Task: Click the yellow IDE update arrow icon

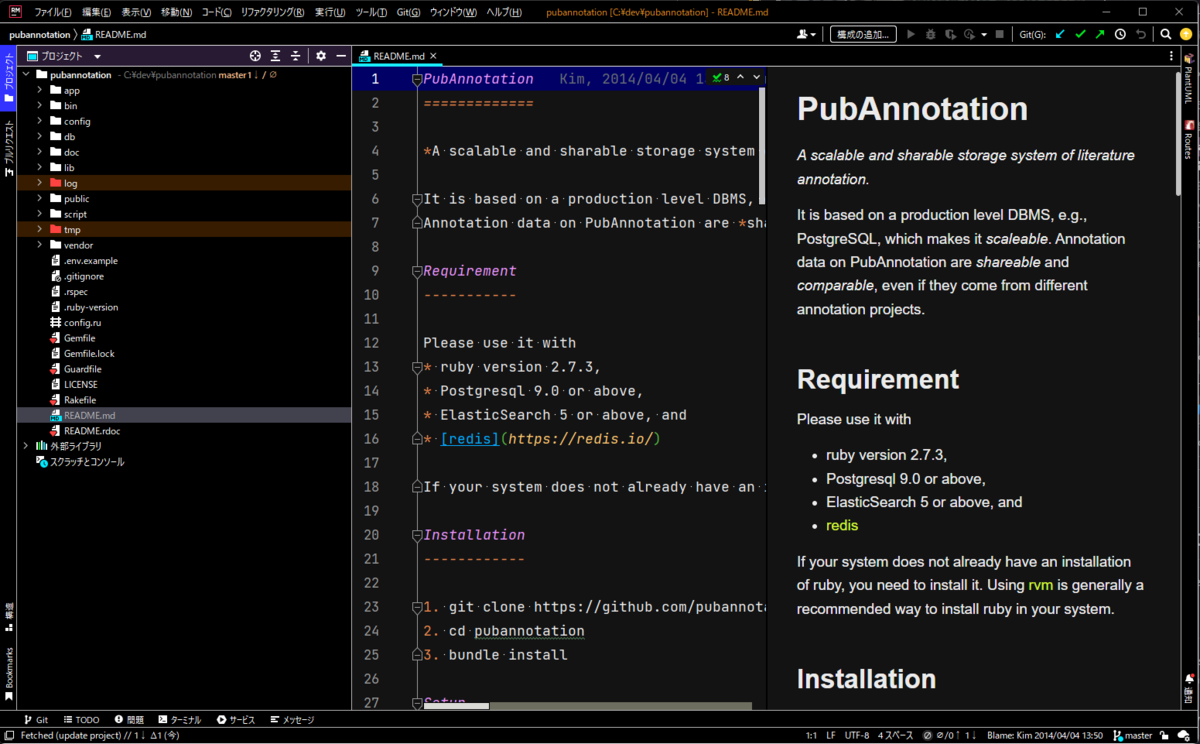Action: coord(1185,34)
